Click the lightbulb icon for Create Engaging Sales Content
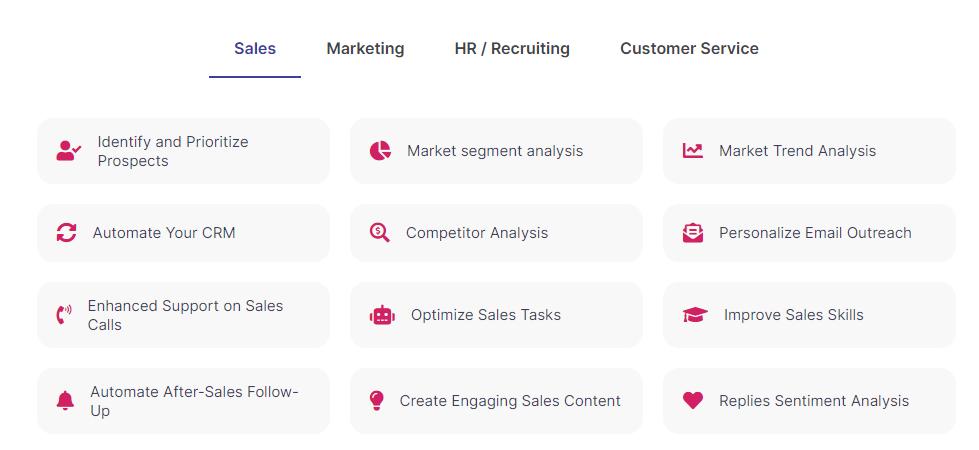Screen dimensions: 979x450 point(376,401)
